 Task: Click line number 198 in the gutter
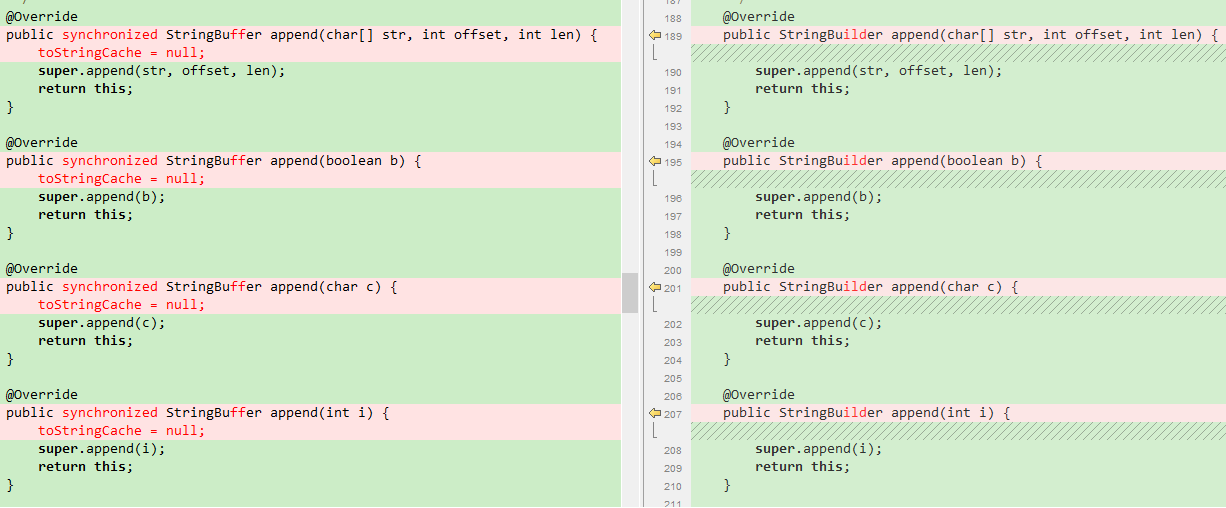[673, 234]
